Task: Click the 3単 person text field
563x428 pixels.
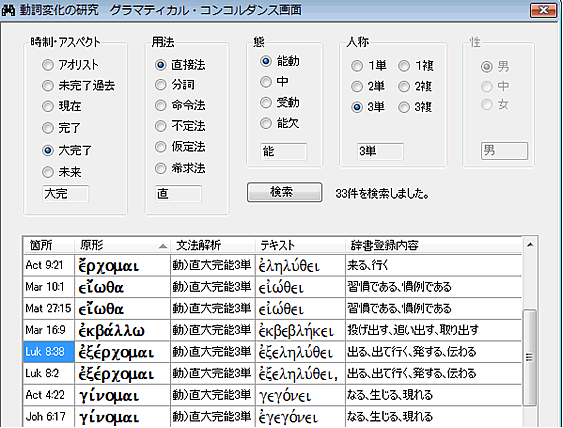Action: pyautogui.click(x=380, y=151)
